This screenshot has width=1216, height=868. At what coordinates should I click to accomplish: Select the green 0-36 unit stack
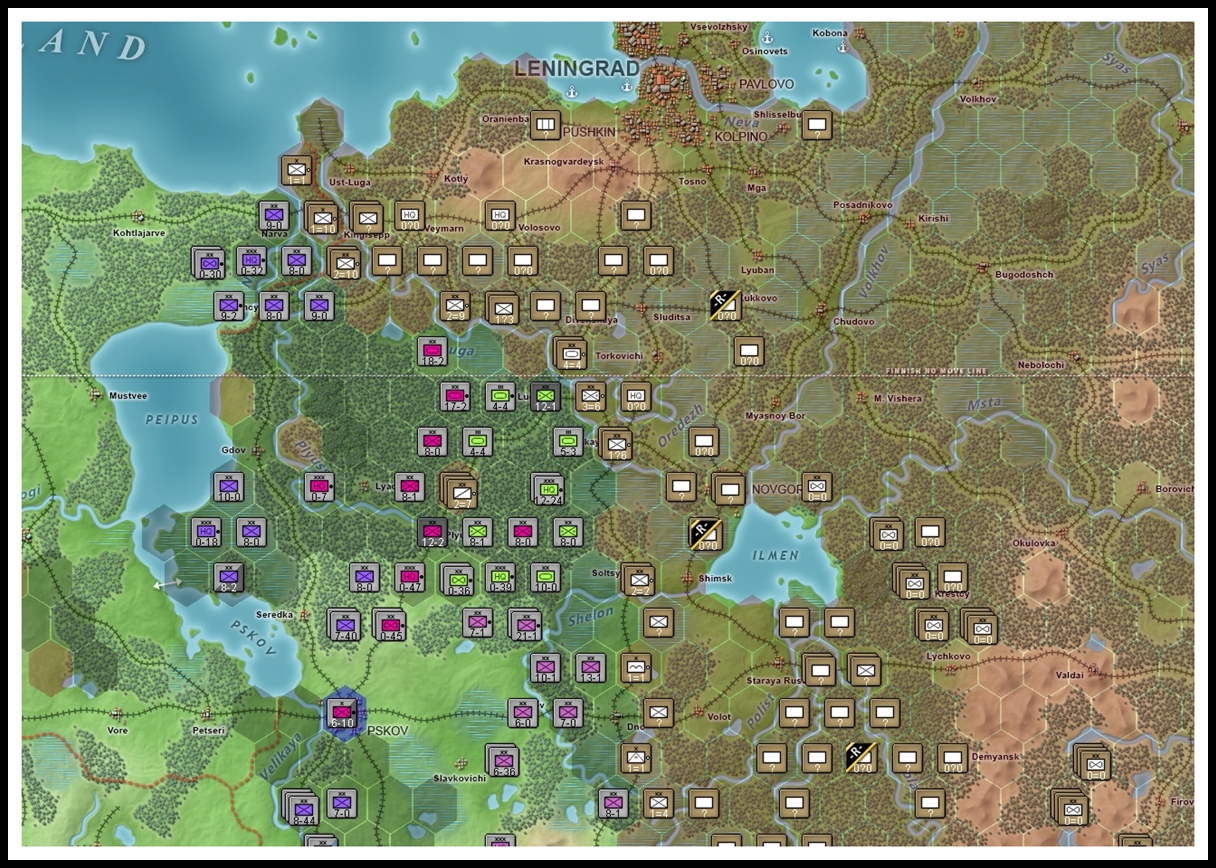pyautogui.click(x=458, y=580)
